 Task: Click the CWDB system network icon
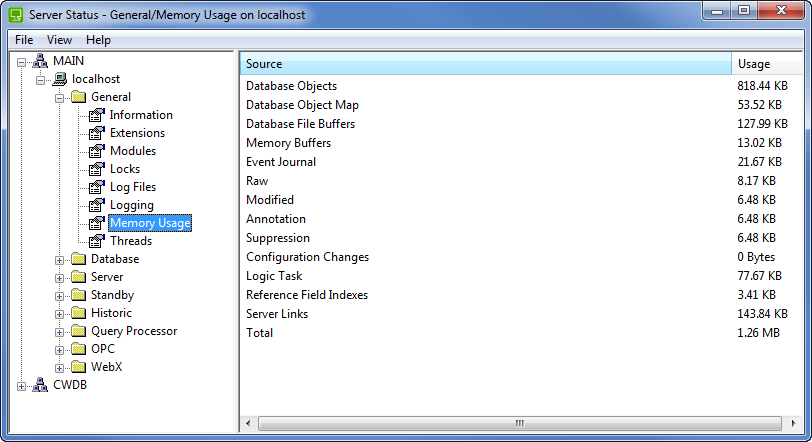point(41,385)
